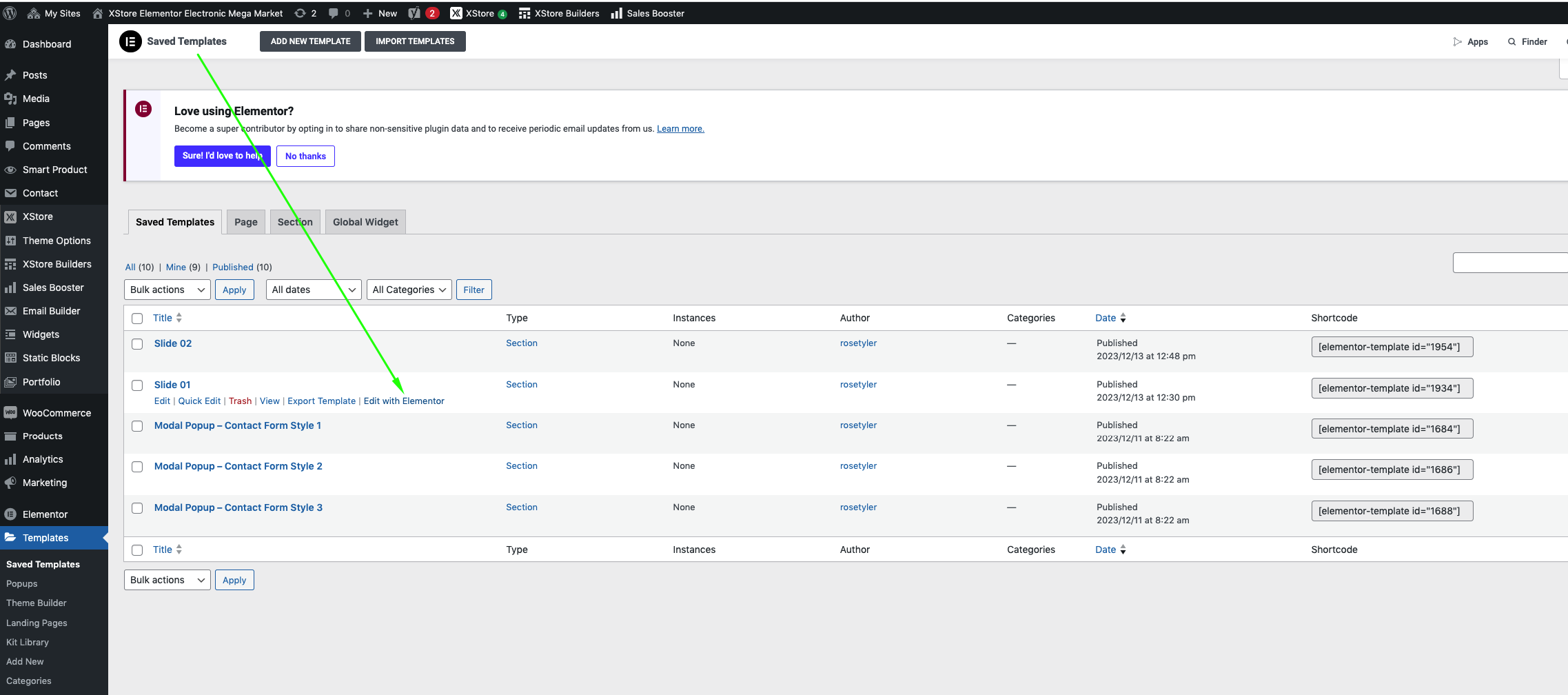This screenshot has height=695, width=1568.
Task: Sort by Title column in header
Action: tap(167, 318)
